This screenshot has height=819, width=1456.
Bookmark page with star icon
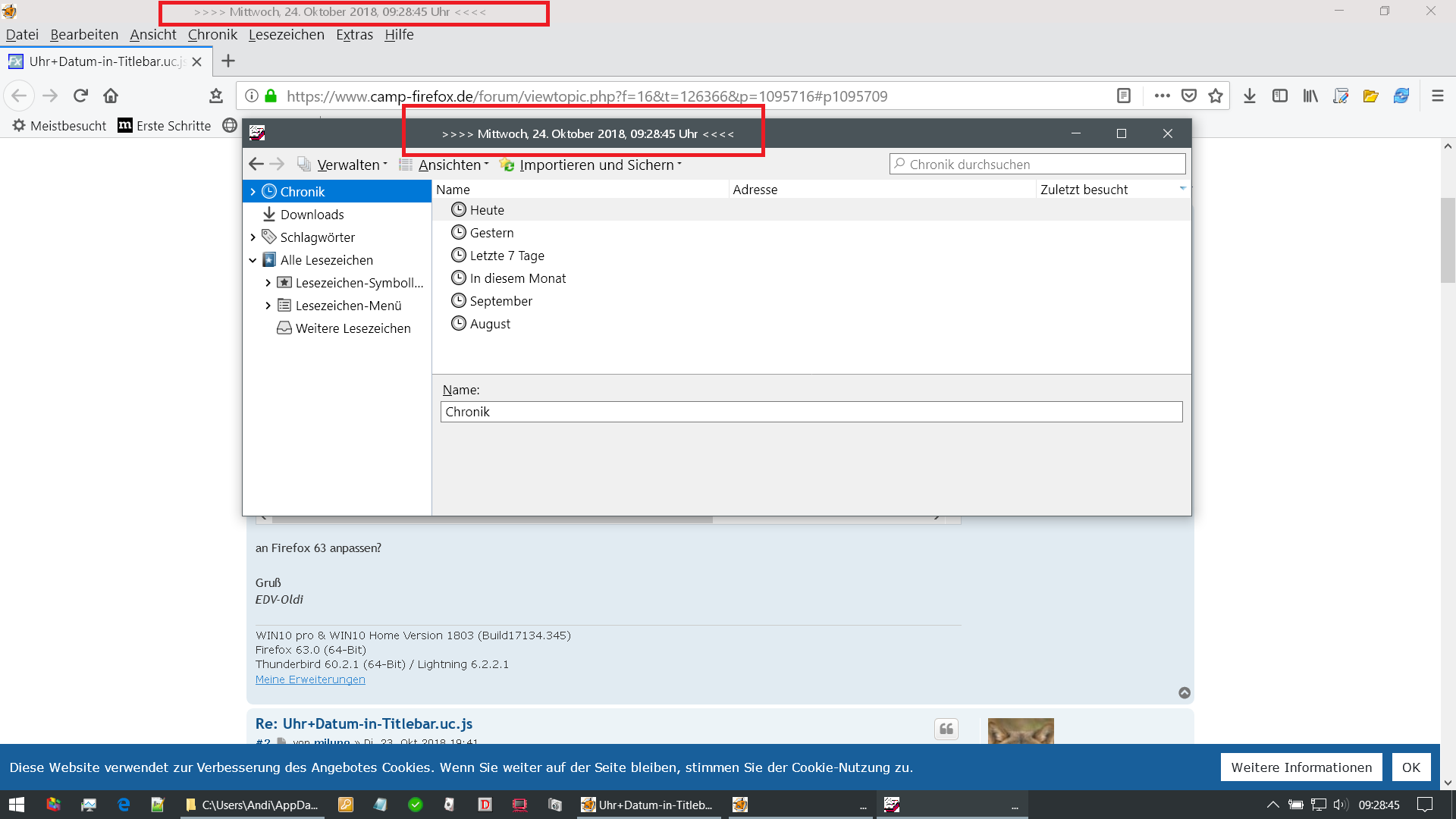click(x=1216, y=96)
